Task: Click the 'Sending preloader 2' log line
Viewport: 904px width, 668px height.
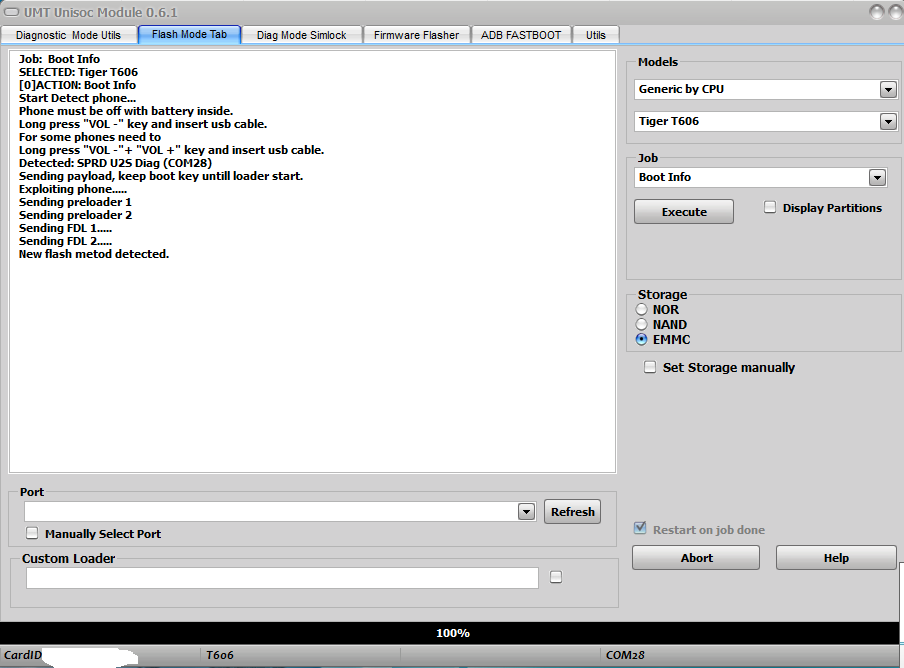Action: pyautogui.click(x=75, y=215)
